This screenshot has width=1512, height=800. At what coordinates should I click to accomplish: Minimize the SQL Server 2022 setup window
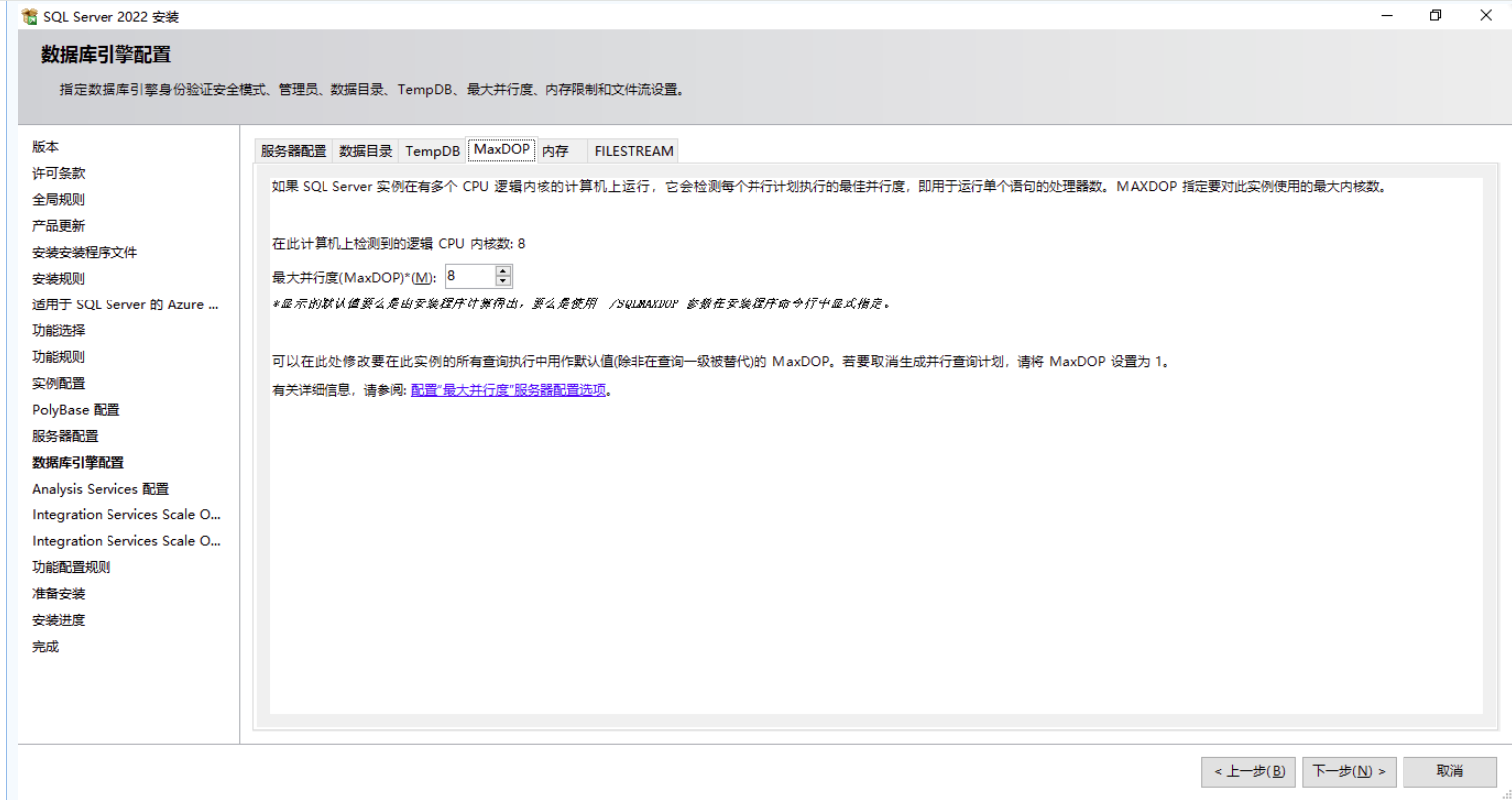coord(1387,15)
